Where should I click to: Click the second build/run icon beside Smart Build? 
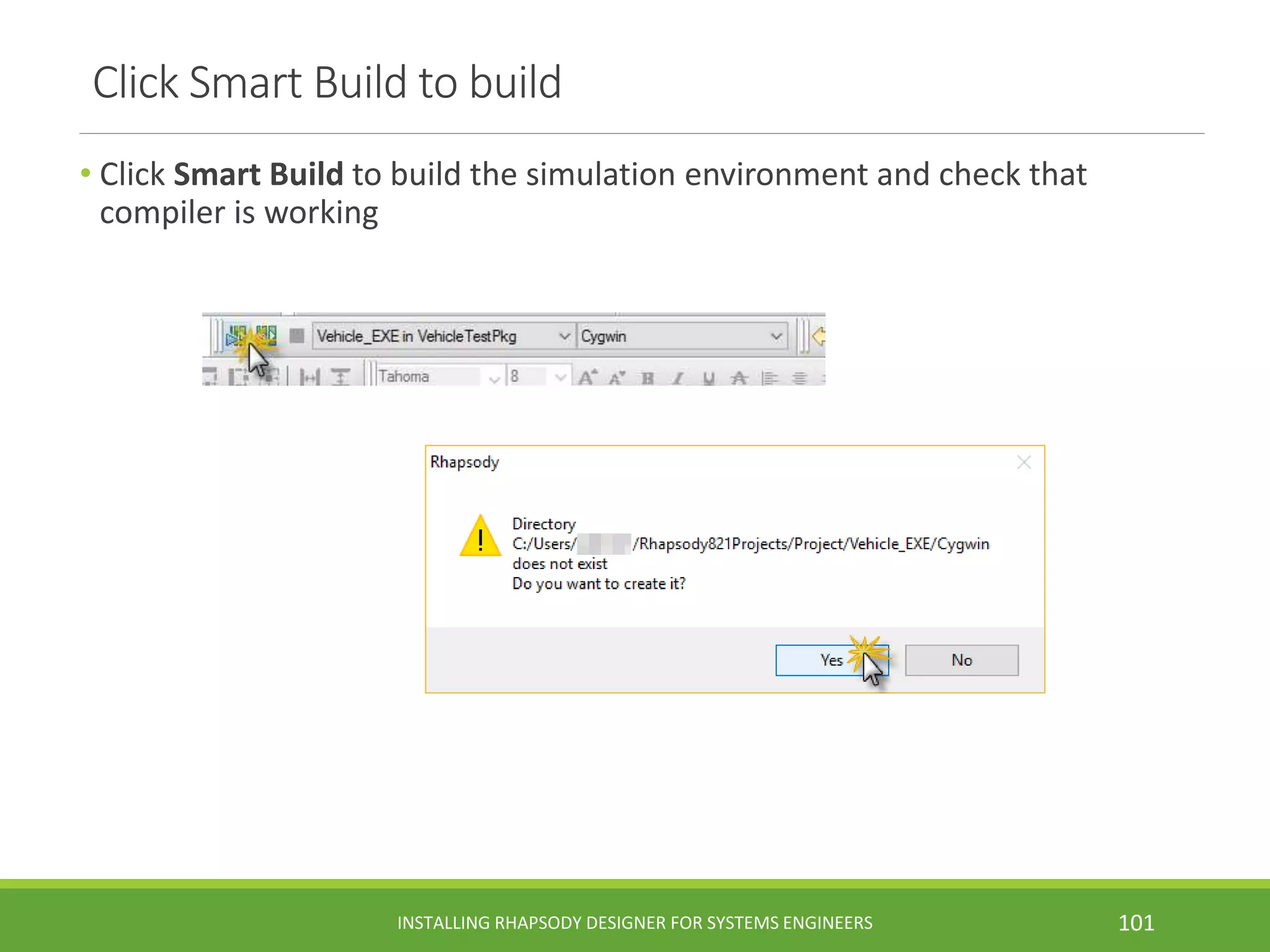pyautogui.click(x=266, y=335)
